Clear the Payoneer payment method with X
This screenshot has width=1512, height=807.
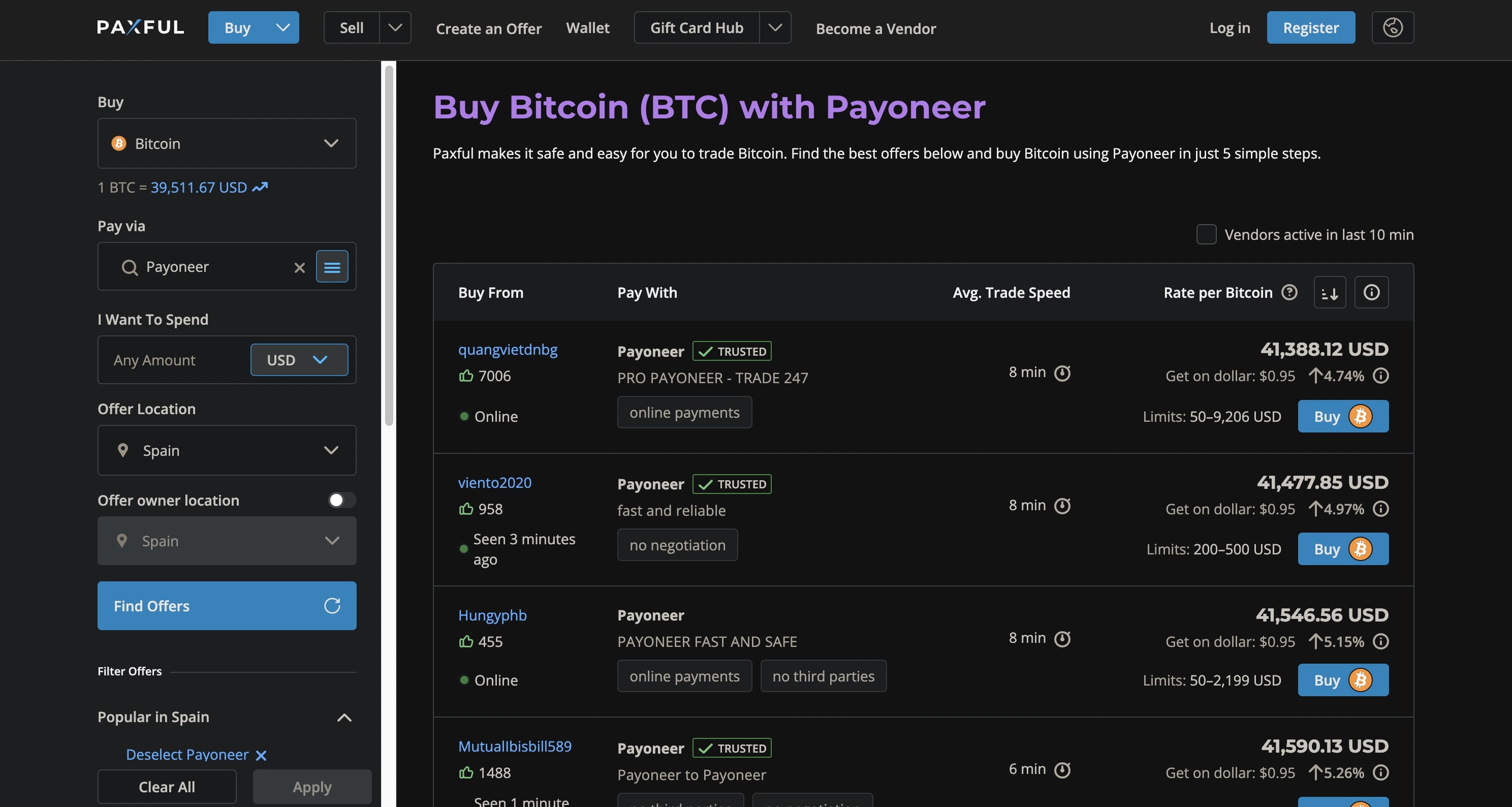[x=299, y=268]
